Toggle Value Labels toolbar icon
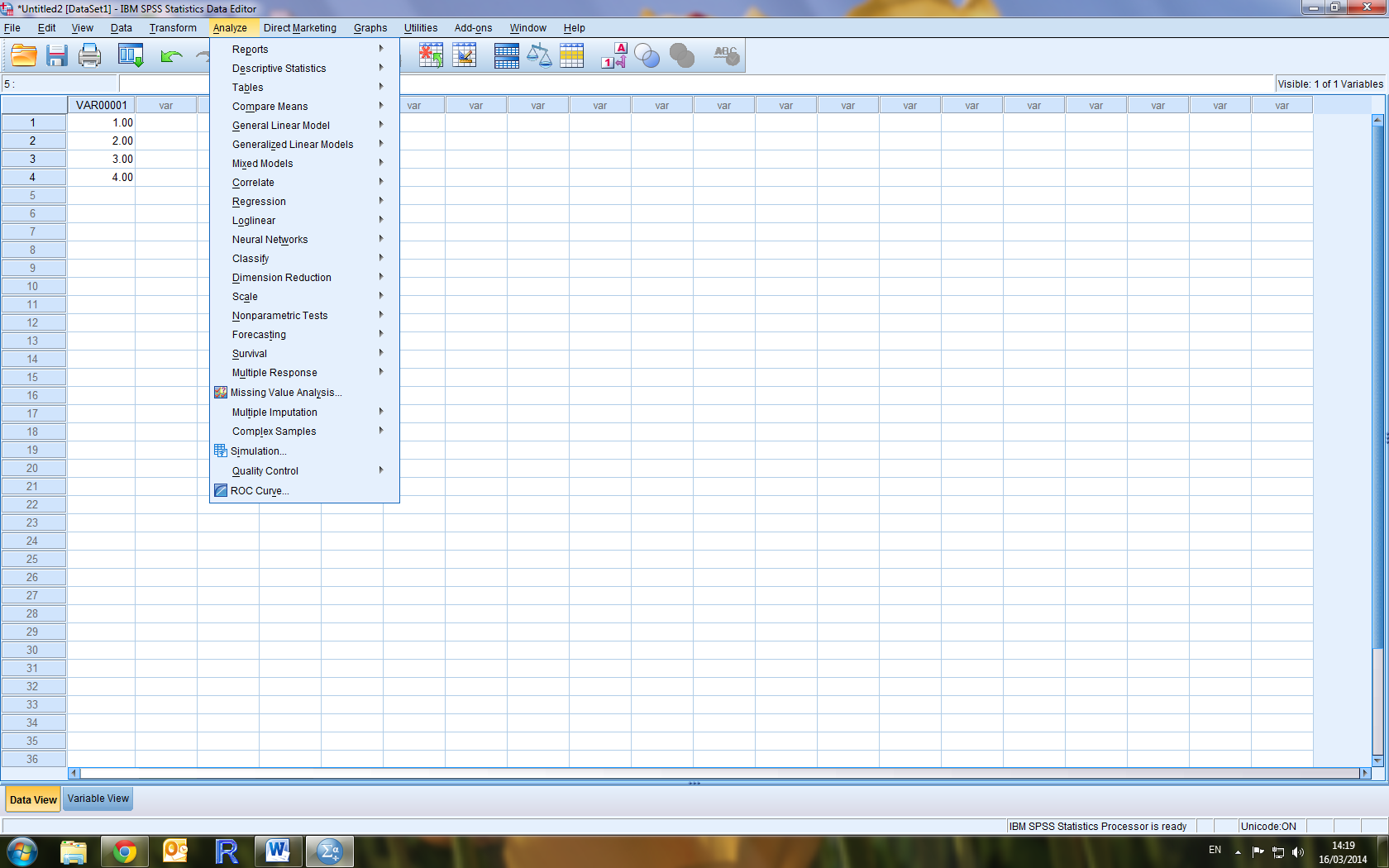The height and width of the screenshot is (868, 1389). (x=614, y=55)
